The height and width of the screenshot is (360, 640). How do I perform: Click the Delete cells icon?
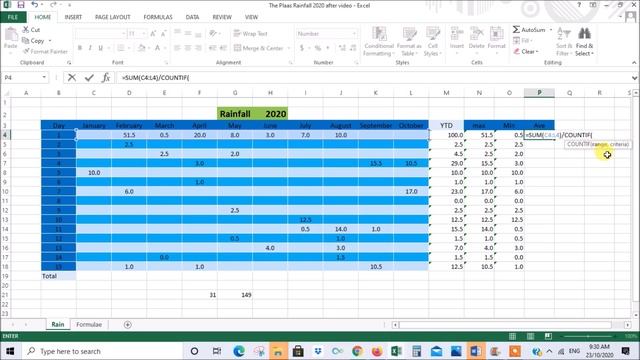pos(476,34)
